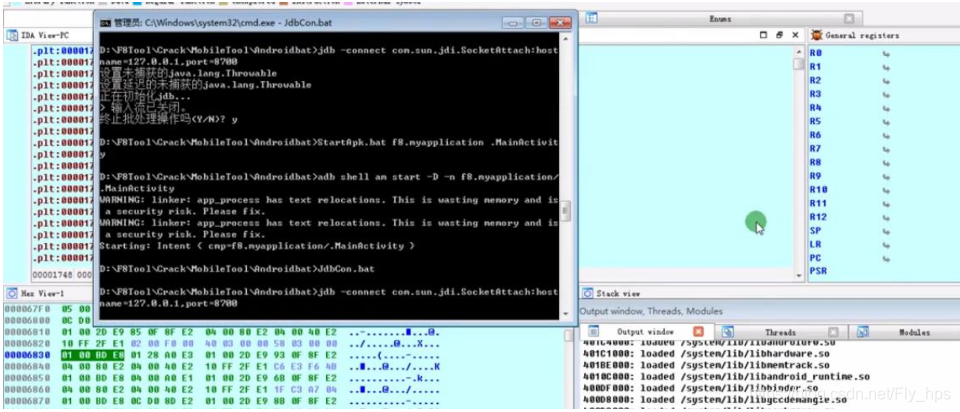Click the jump arrow for register R11
This screenshot has height=412, width=960.
point(885,203)
